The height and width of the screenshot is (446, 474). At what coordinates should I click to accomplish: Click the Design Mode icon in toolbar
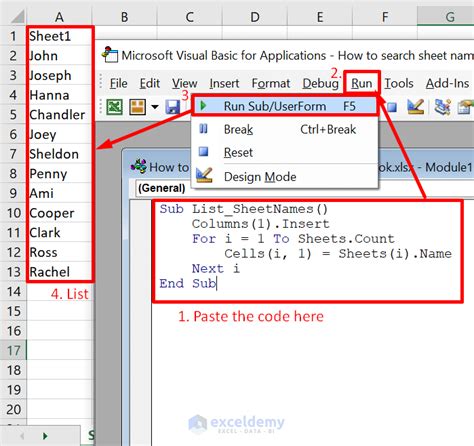[416, 107]
